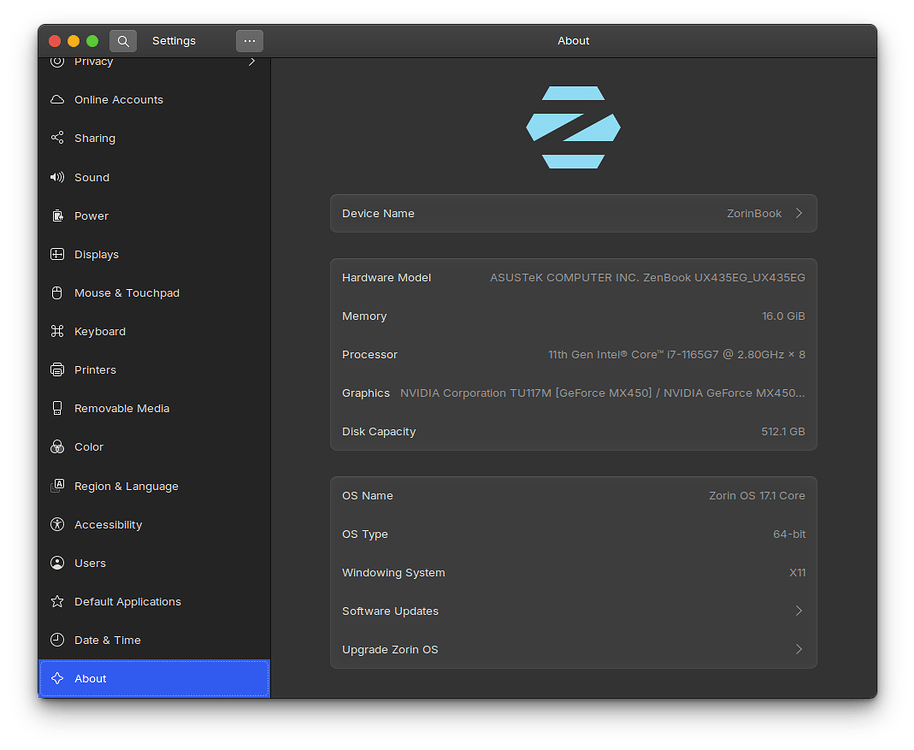The width and height of the screenshot is (914, 750).
Task: Expand the Privacy section arrow
Action: tap(252, 61)
